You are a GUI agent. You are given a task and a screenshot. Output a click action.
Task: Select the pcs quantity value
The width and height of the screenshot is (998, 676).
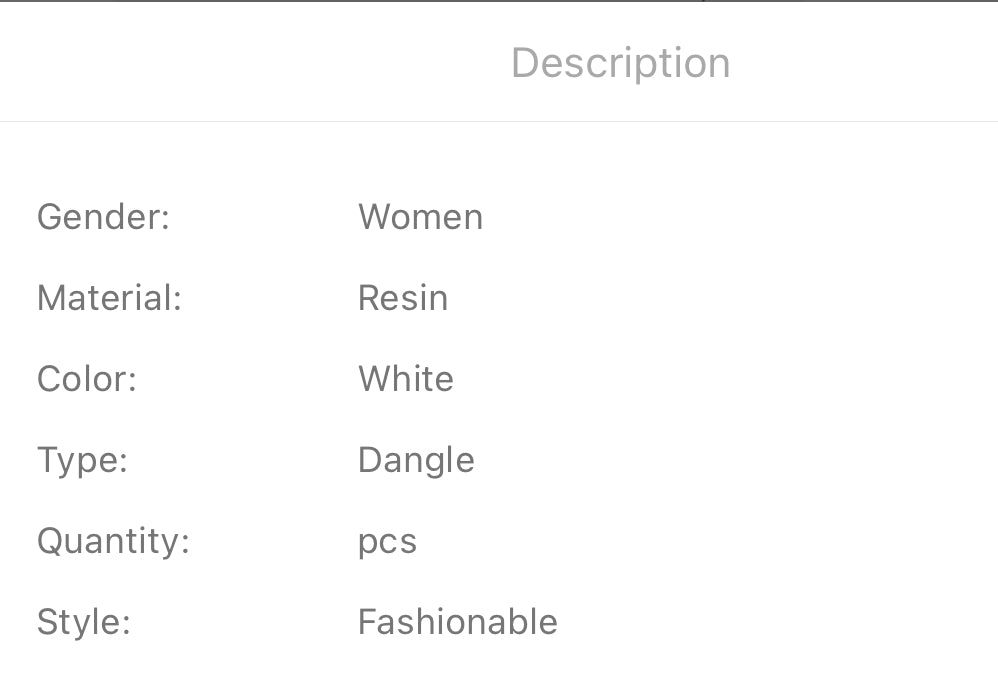[x=387, y=541]
